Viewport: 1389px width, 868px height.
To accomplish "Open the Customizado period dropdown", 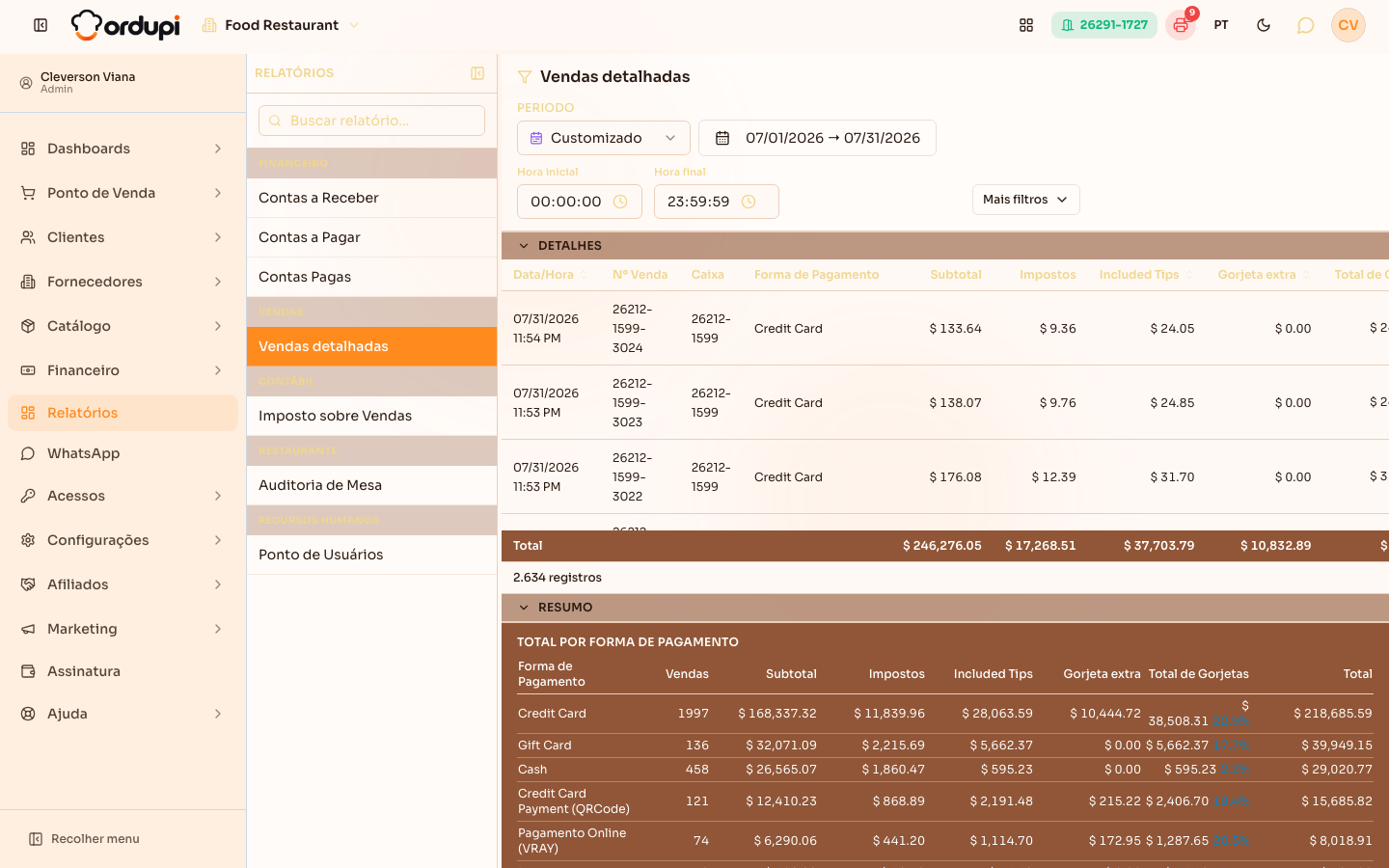I will click(x=604, y=138).
